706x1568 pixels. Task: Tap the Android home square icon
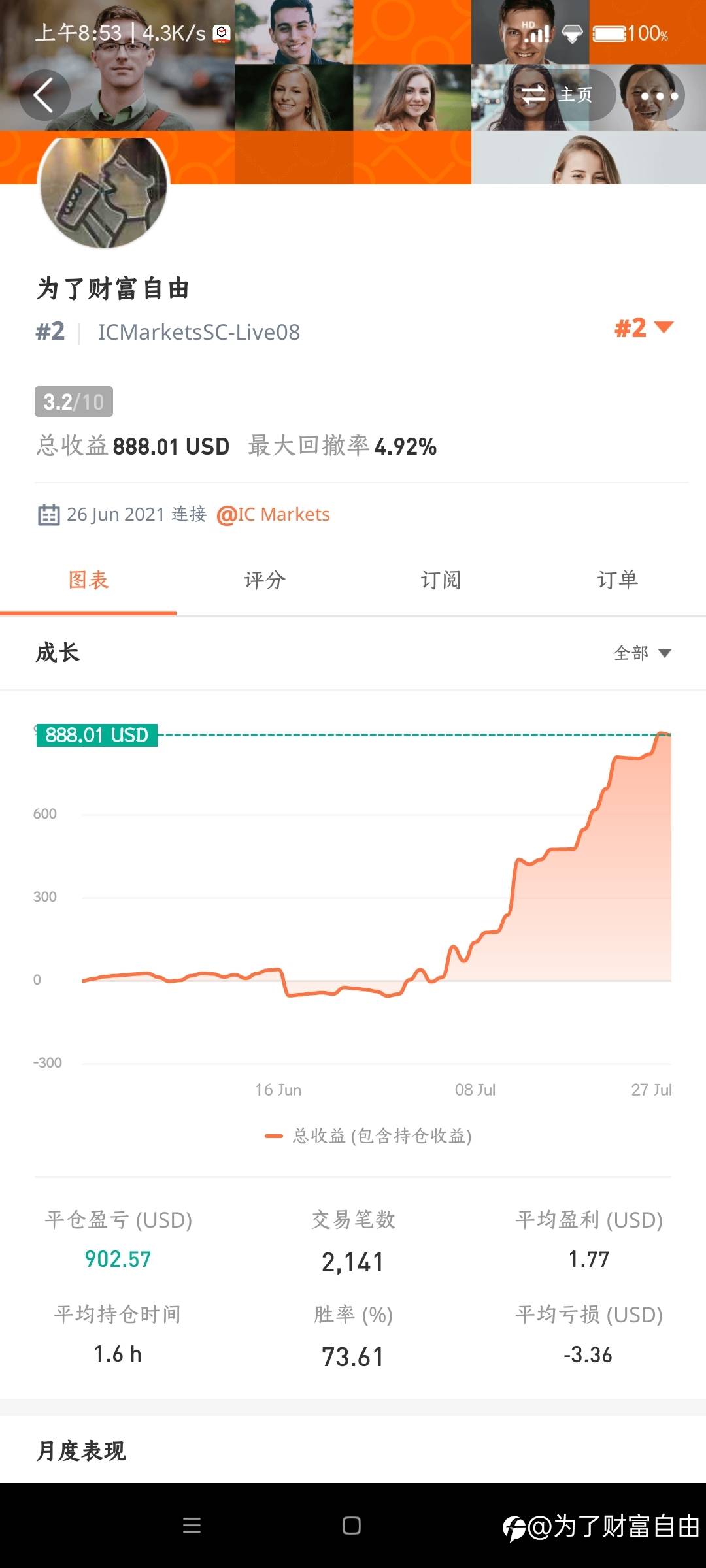(352, 1526)
